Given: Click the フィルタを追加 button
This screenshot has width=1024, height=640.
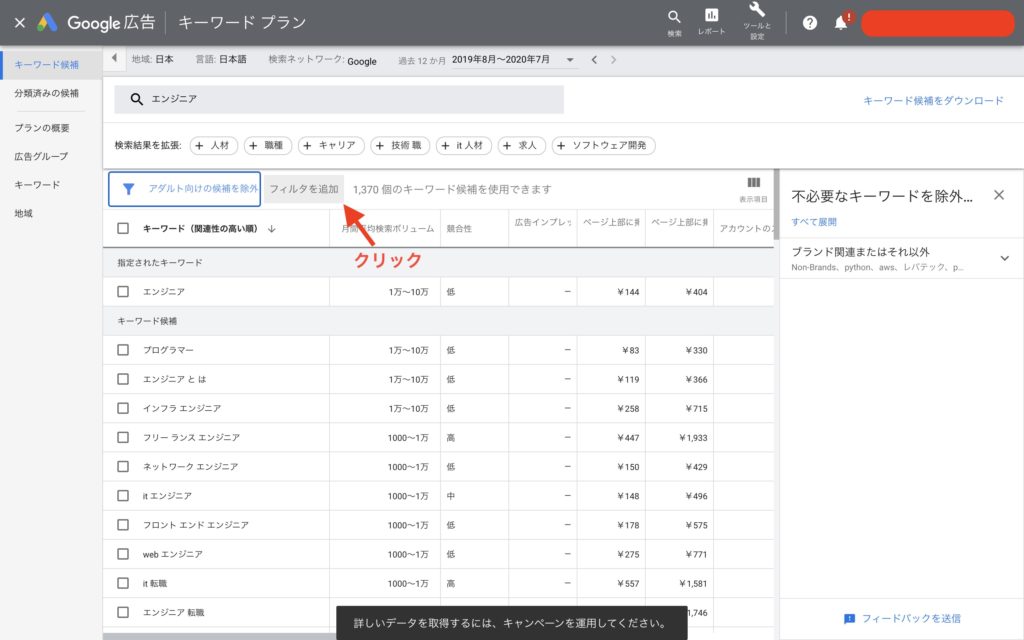Looking at the screenshot, I should [x=304, y=189].
